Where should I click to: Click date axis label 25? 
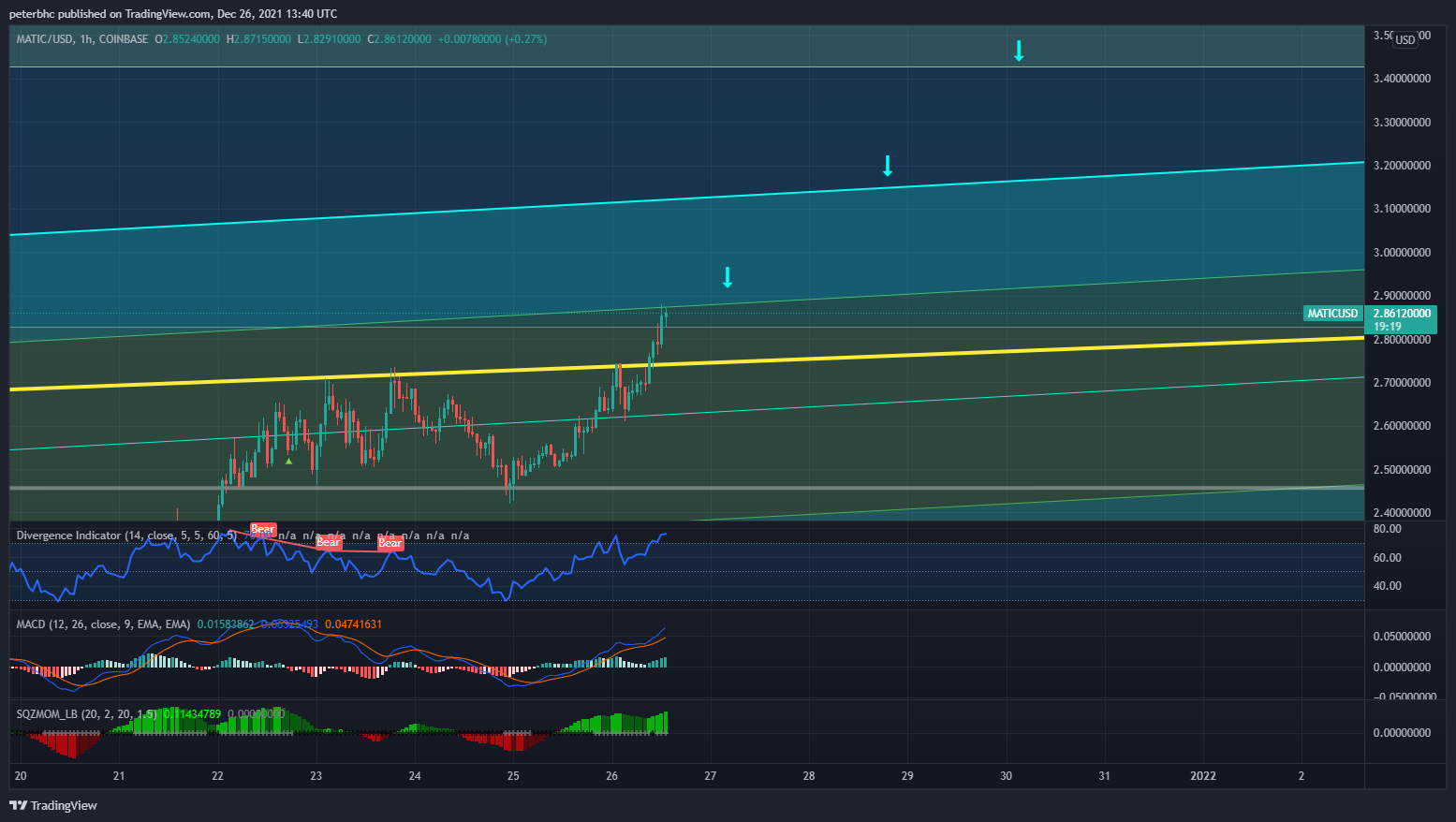513,776
